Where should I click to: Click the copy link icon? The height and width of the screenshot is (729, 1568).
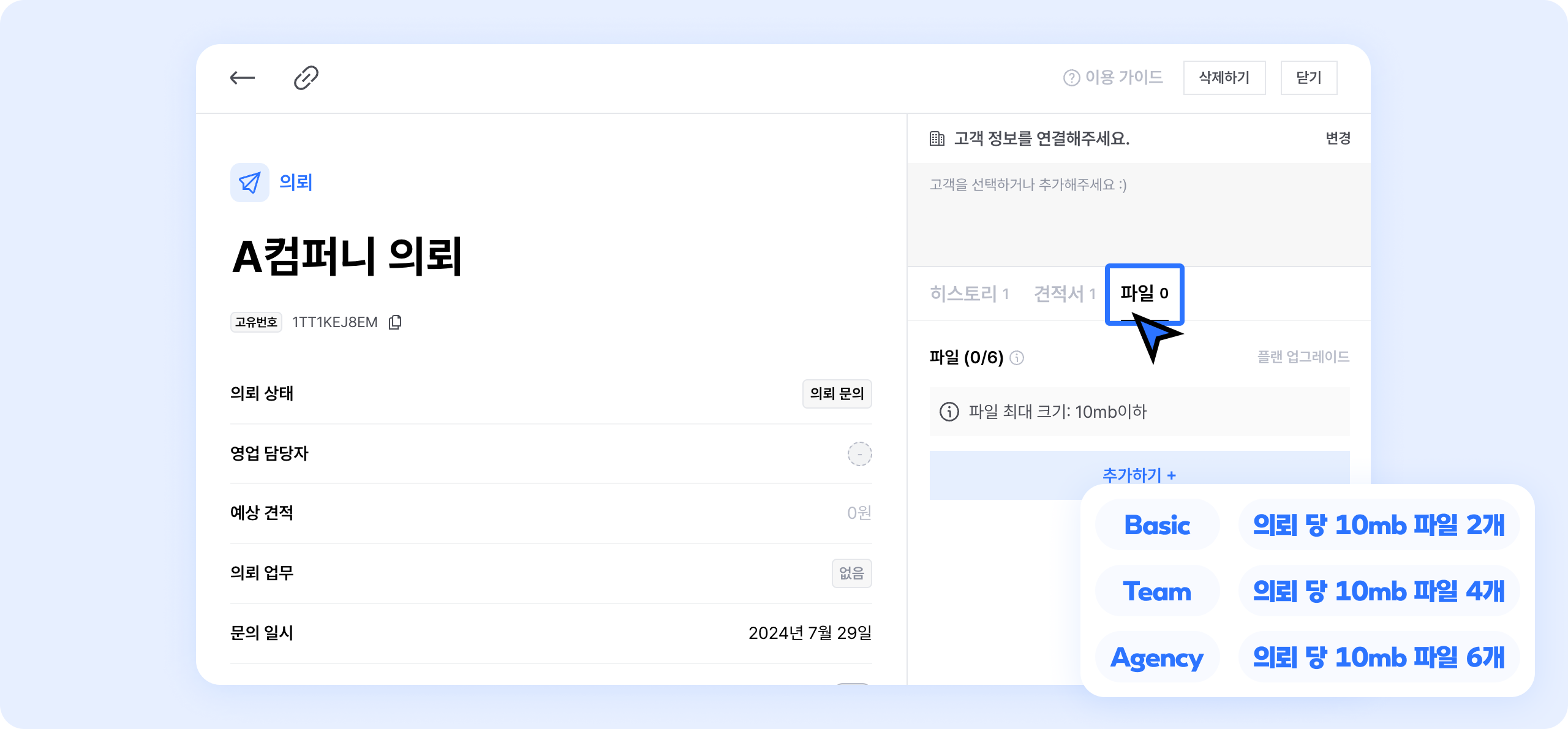pos(306,78)
